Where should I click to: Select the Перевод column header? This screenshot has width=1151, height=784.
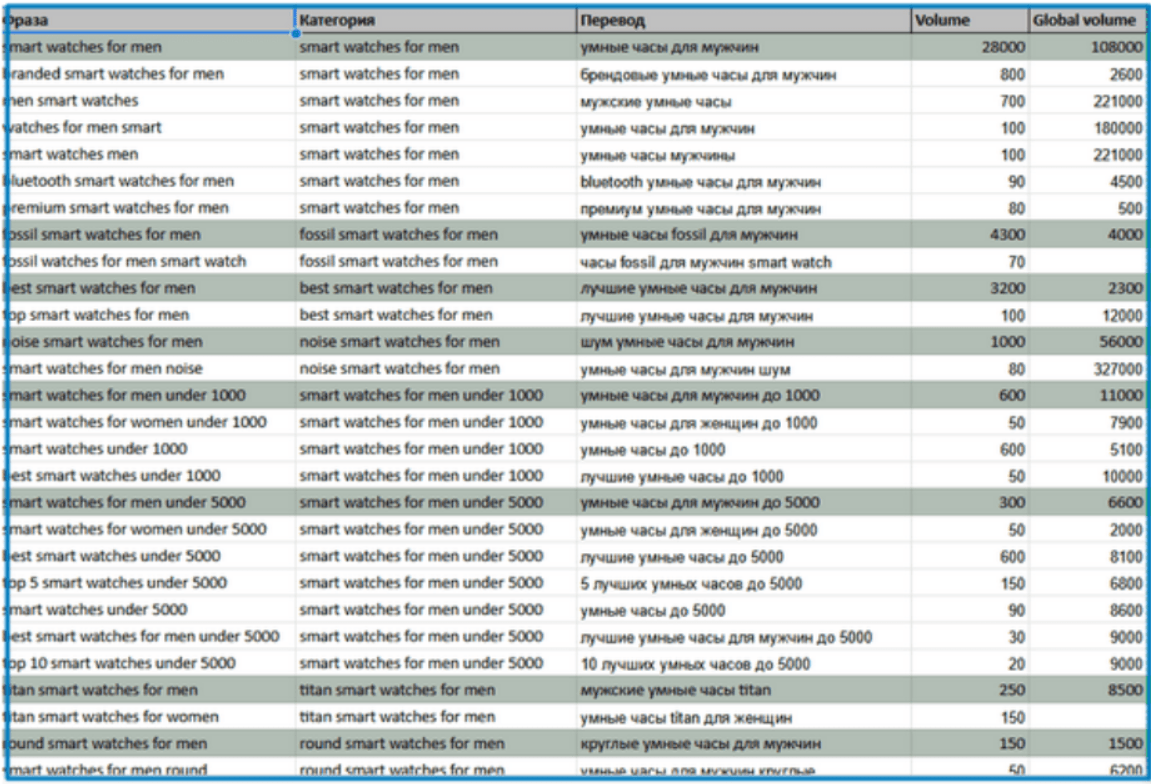[744, 20]
